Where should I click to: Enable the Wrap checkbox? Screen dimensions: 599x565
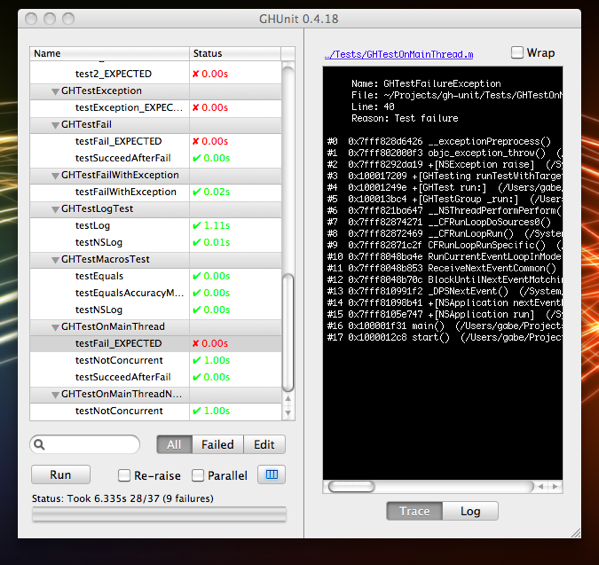(517, 52)
